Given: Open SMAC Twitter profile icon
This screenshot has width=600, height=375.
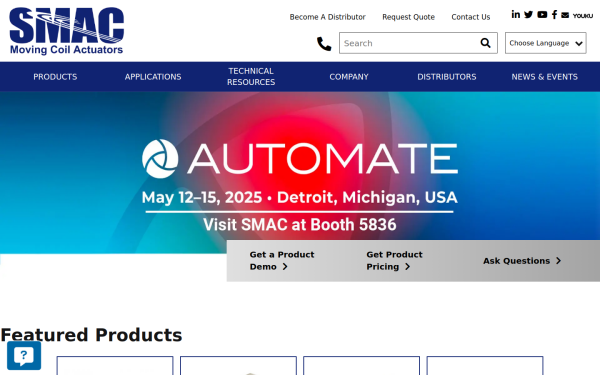Looking at the screenshot, I should pyautogui.click(x=528, y=15).
